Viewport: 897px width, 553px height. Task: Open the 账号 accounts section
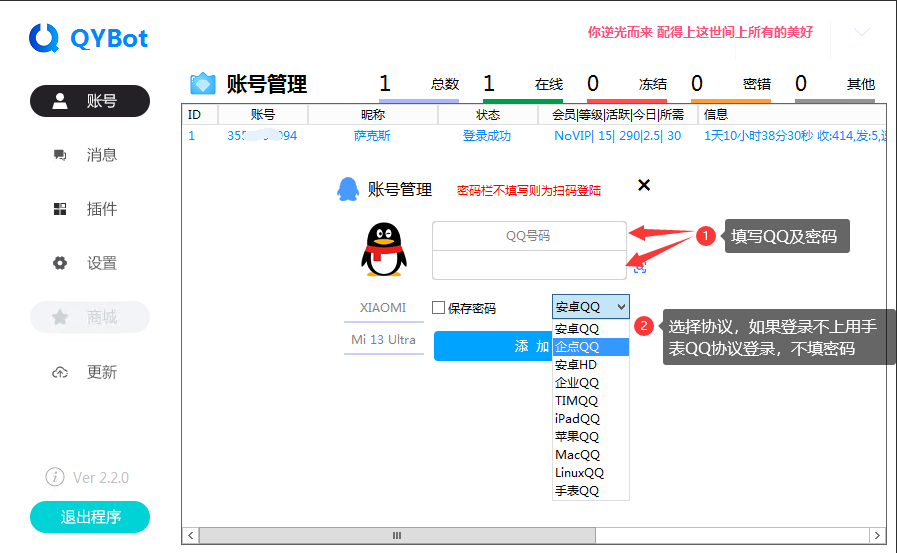90,101
